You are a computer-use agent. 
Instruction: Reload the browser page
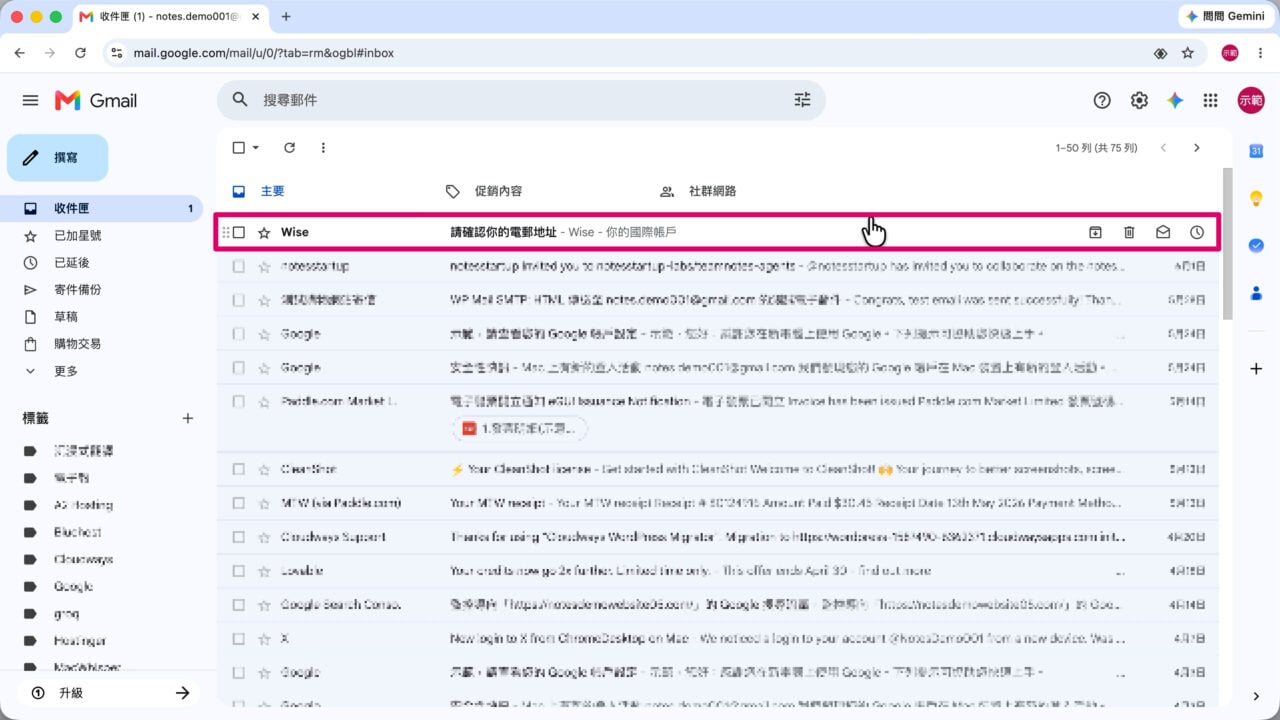[x=80, y=53]
